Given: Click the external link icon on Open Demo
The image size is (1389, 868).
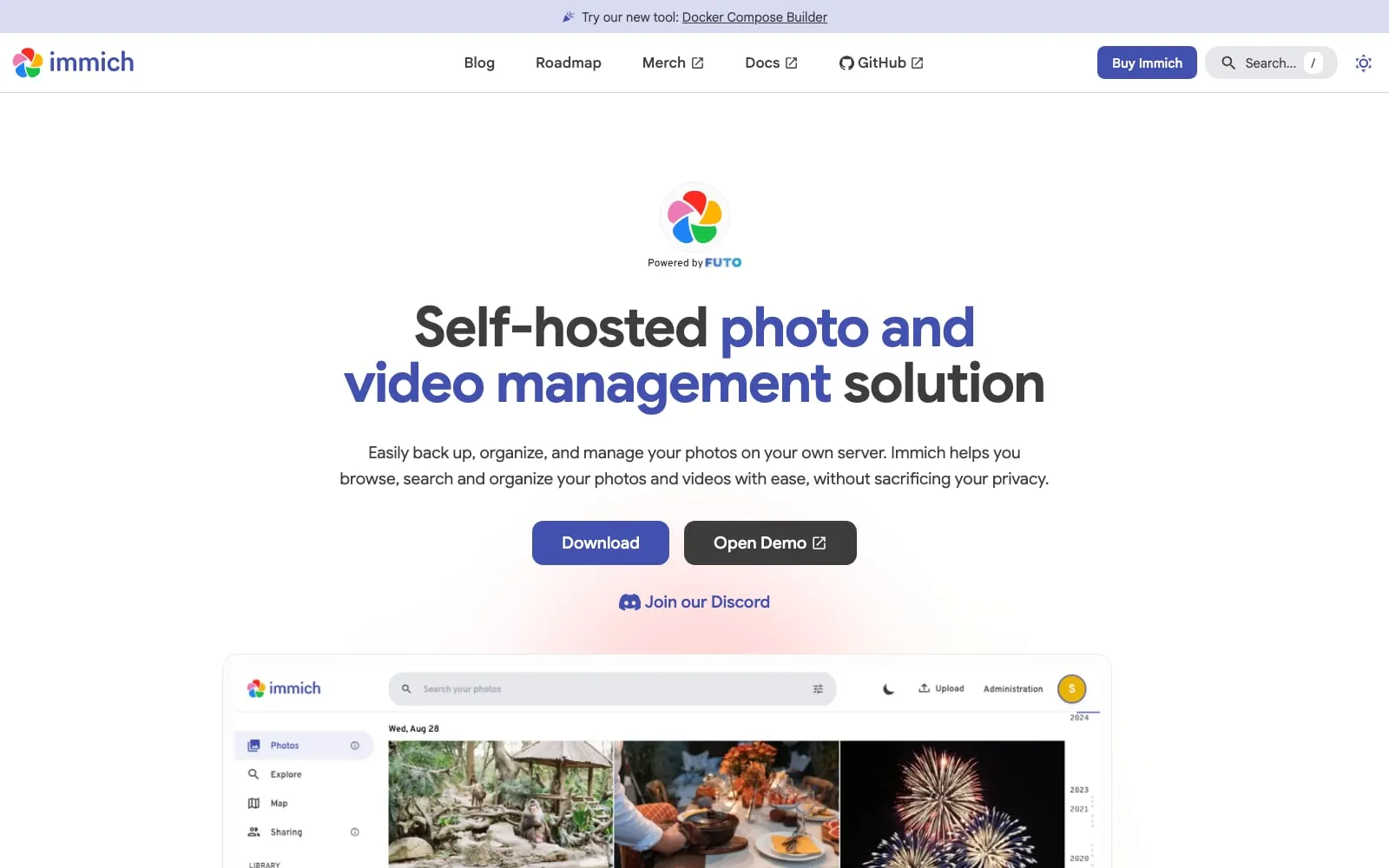Looking at the screenshot, I should (x=819, y=542).
